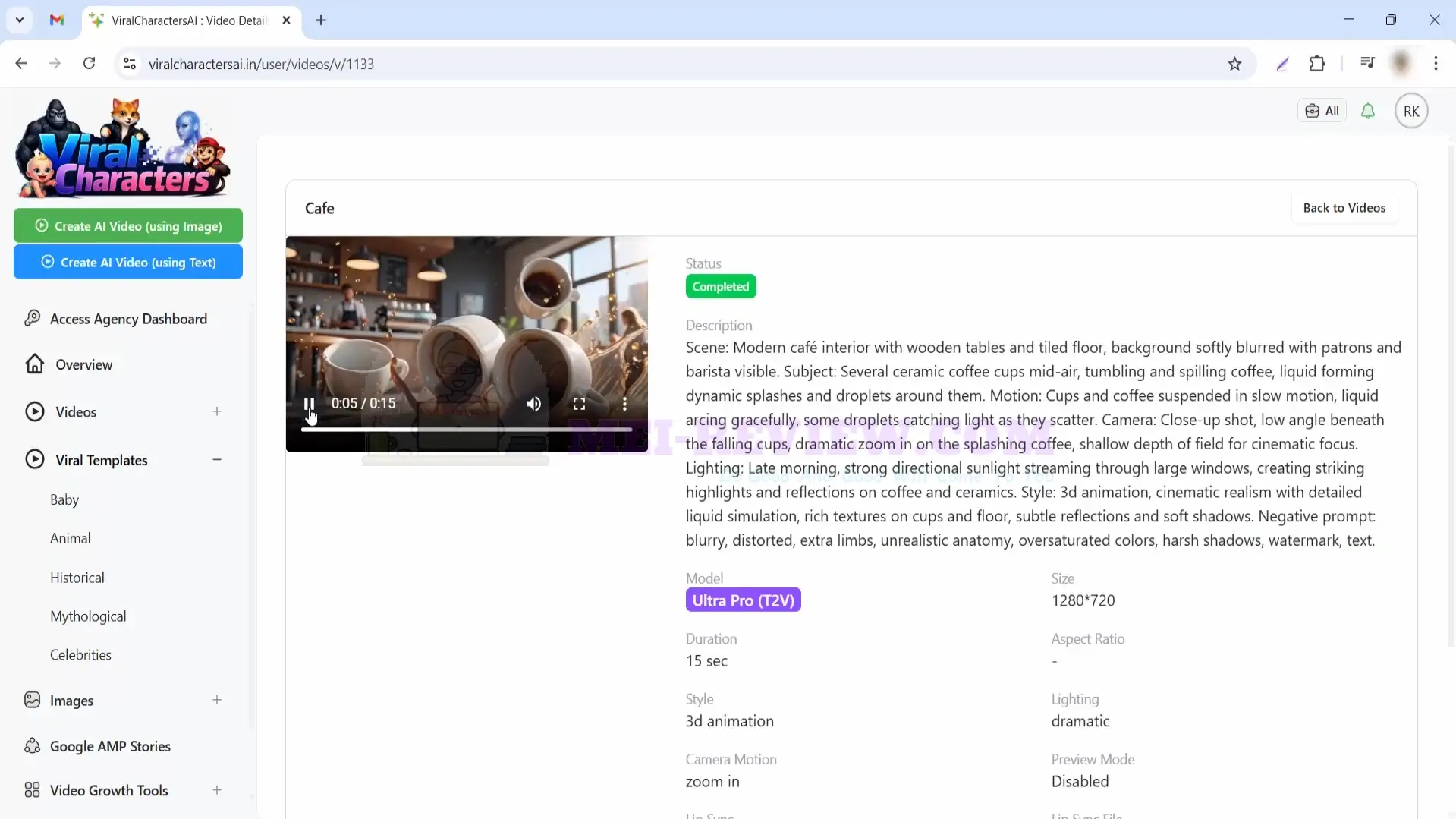Switch to the Gmail tab
Screen dimensions: 1456x819
coord(57,20)
